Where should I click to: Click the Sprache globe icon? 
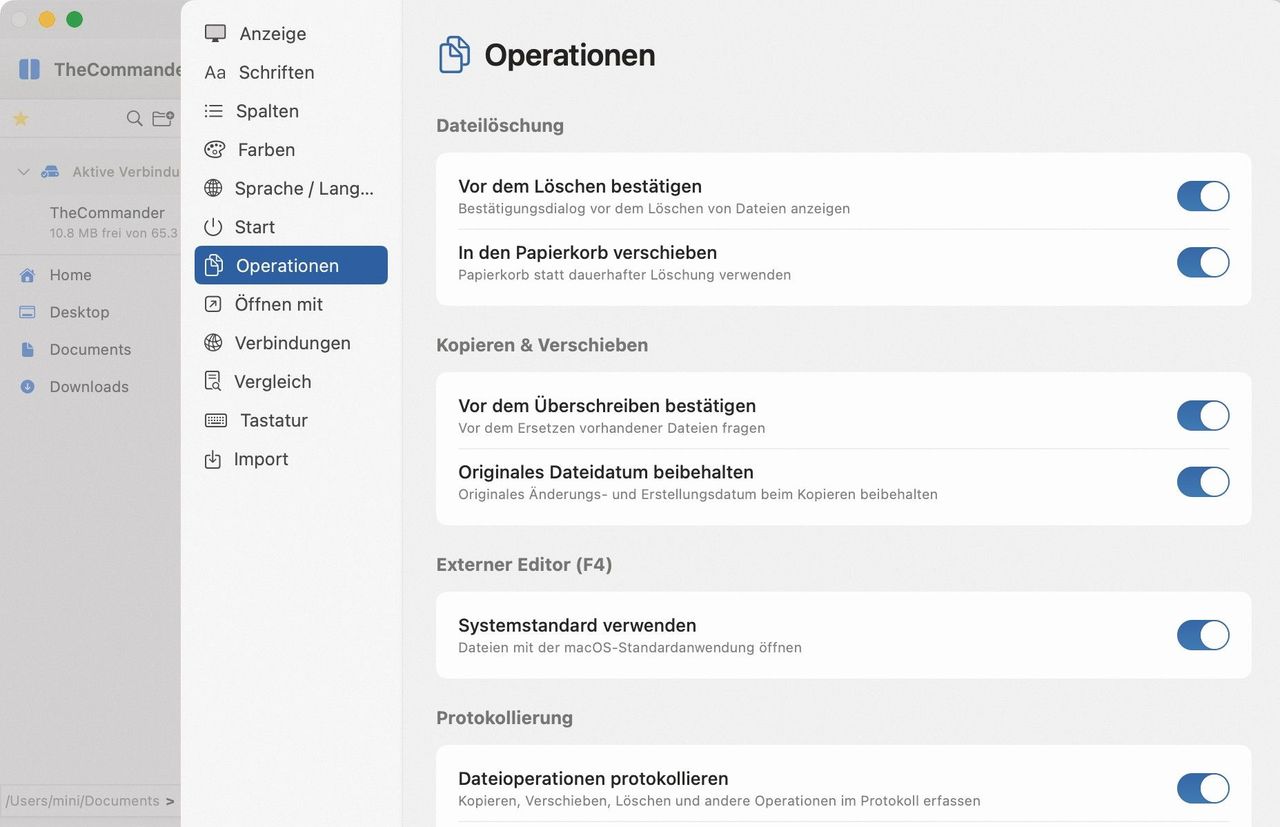(x=213, y=188)
